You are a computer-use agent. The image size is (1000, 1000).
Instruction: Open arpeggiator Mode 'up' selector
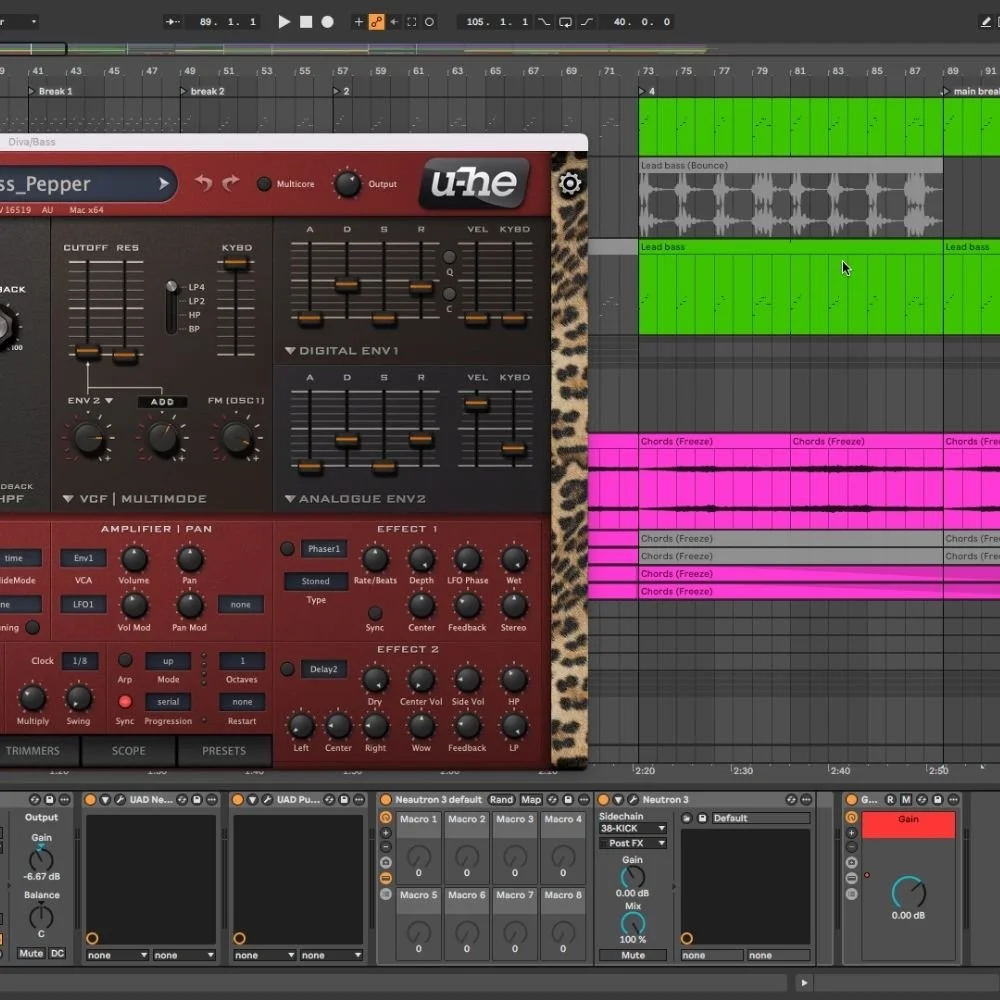(x=168, y=661)
